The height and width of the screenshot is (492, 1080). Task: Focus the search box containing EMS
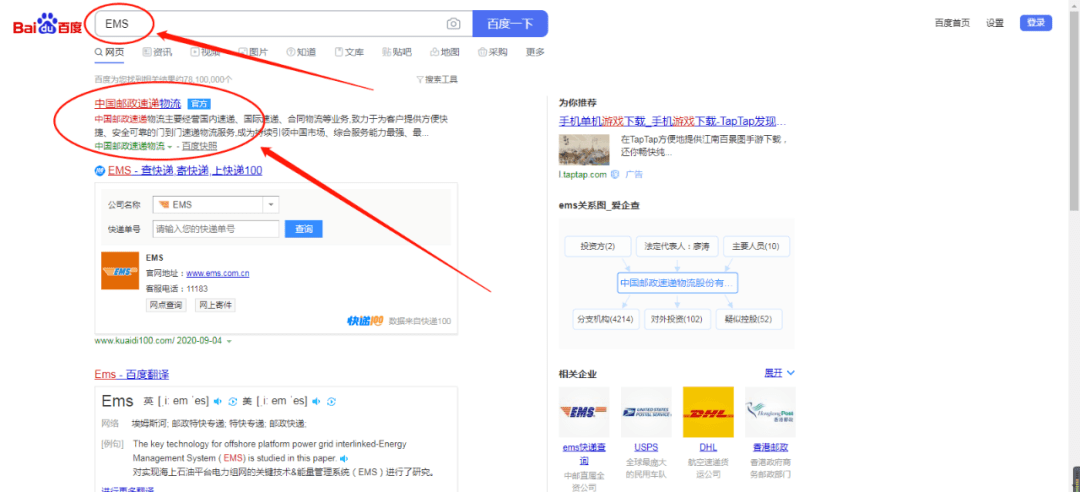click(x=284, y=23)
